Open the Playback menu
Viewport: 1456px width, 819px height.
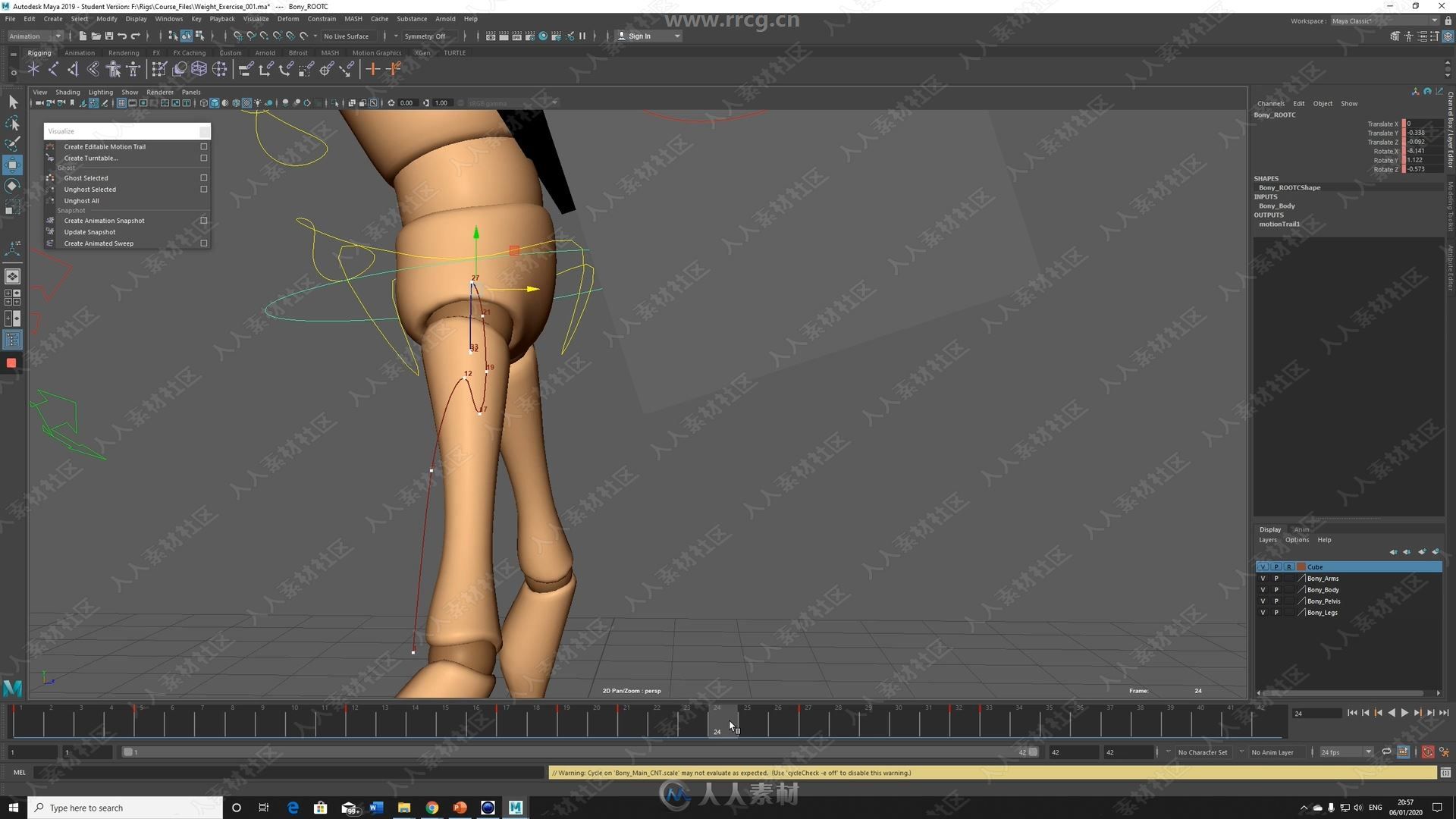tap(222, 18)
